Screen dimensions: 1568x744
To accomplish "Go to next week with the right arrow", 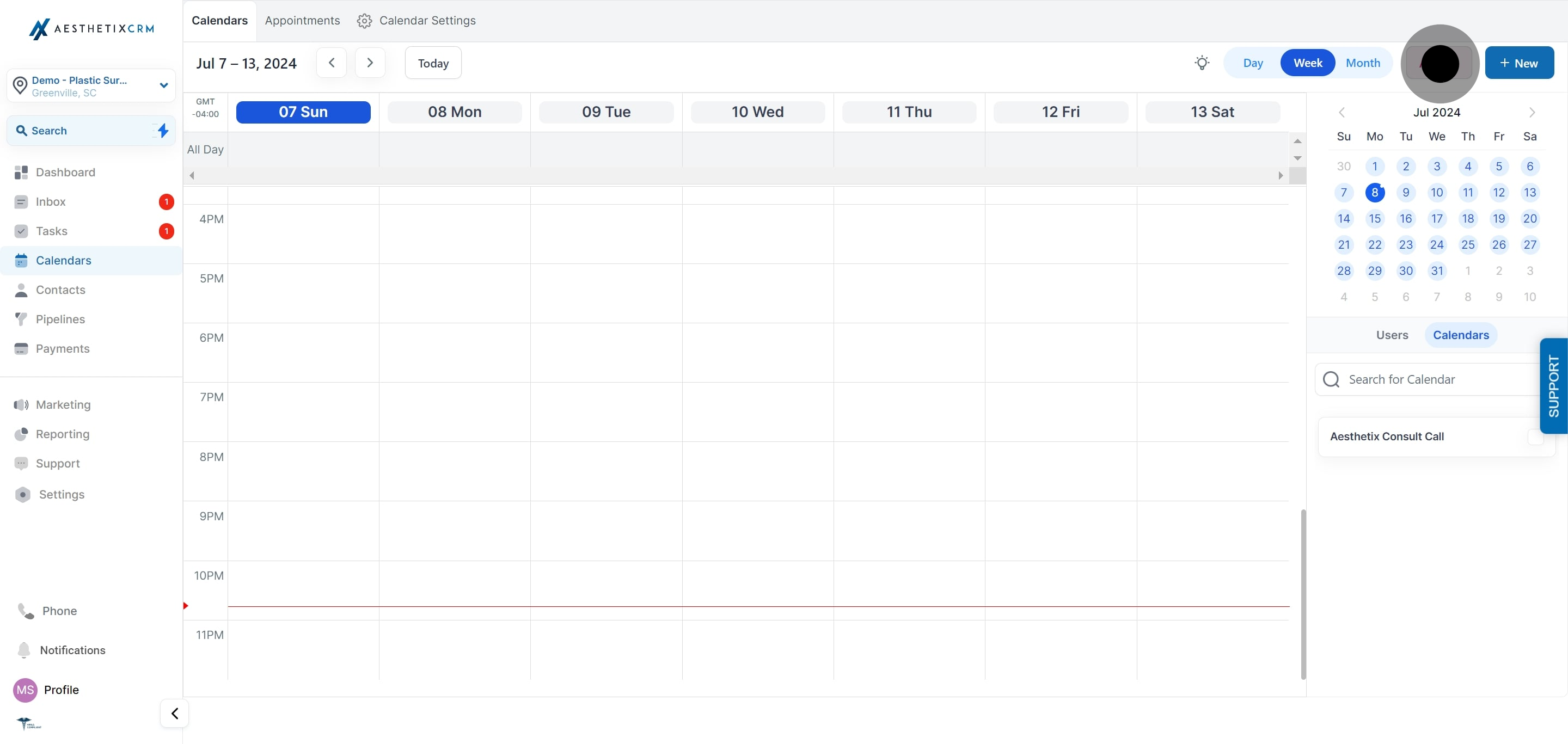I will click(x=370, y=63).
